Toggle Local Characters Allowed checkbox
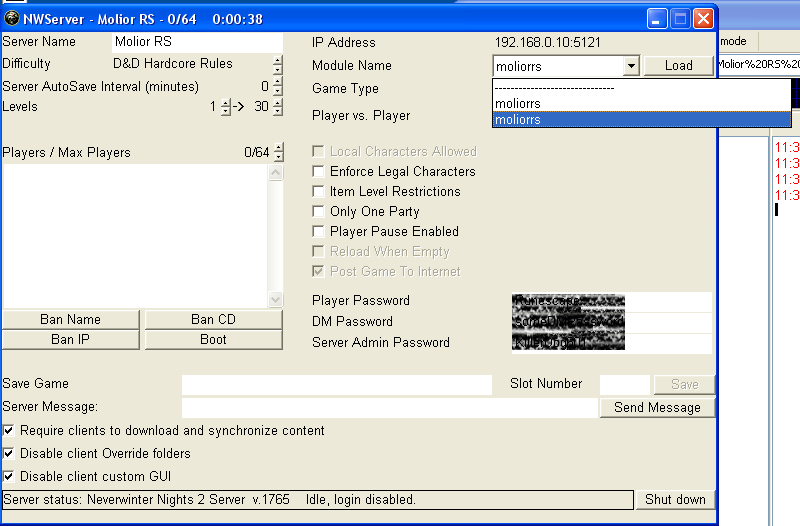This screenshot has width=800, height=526. point(318,152)
